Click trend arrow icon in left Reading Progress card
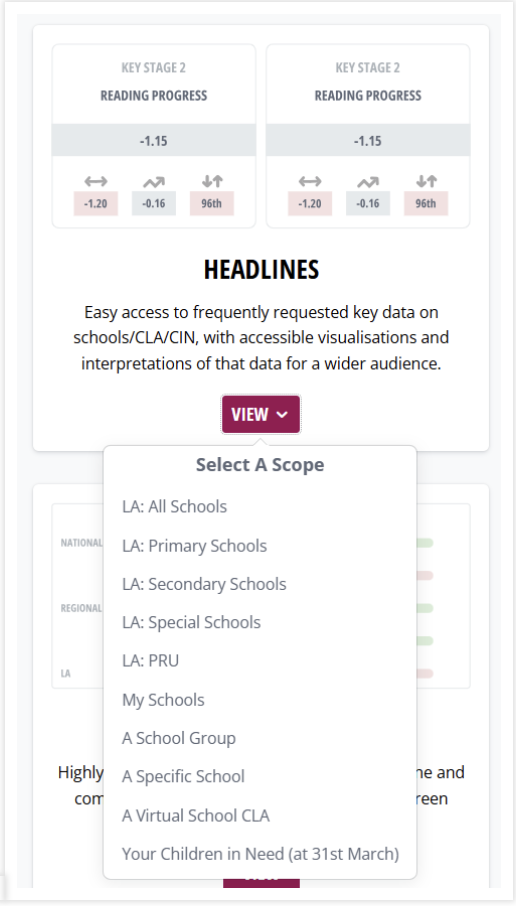Image resolution: width=516 pixels, height=906 pixels. (154, 182)
